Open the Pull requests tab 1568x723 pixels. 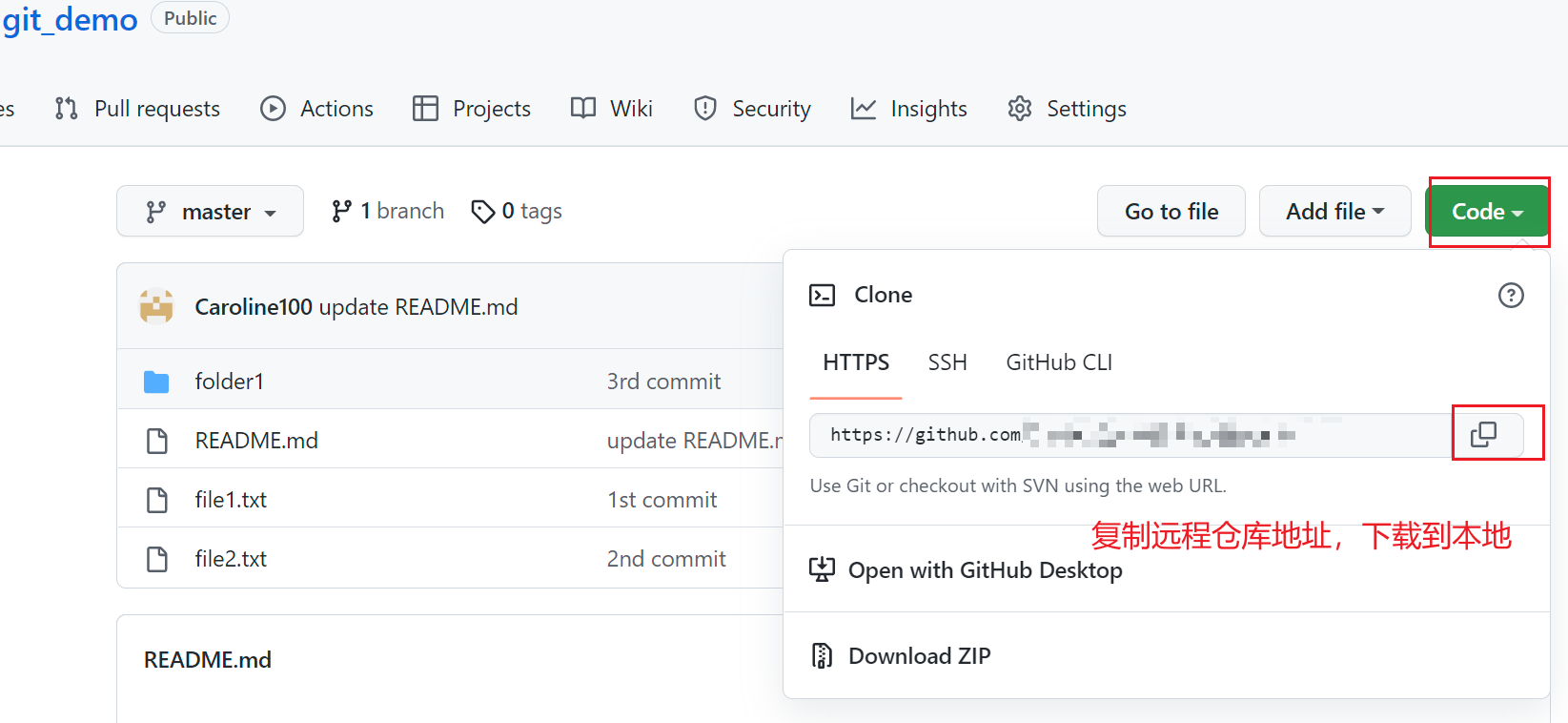[x=137, y=109]
